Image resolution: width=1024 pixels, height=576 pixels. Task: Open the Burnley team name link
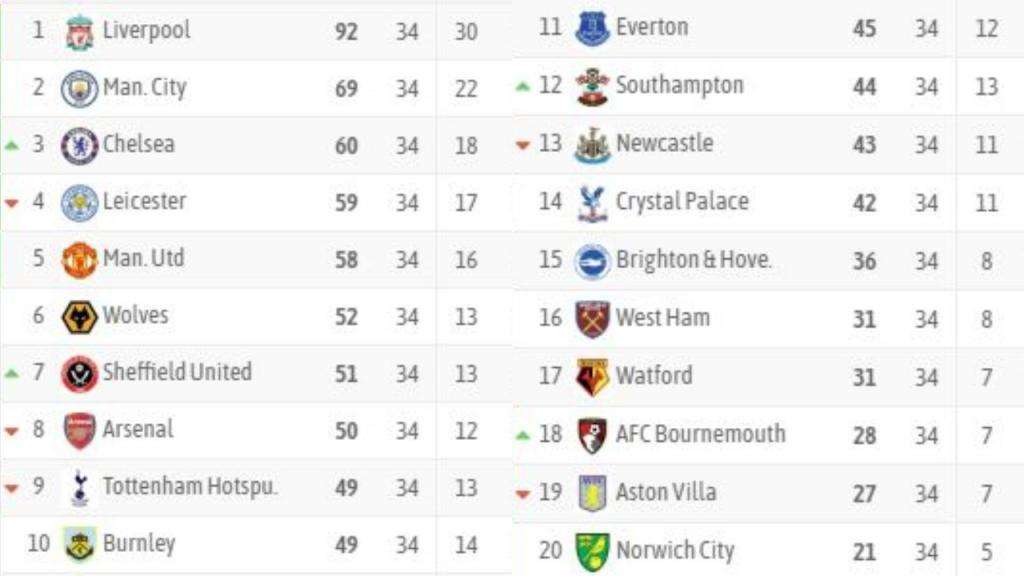pyautogui.click(x=139, y=543)
